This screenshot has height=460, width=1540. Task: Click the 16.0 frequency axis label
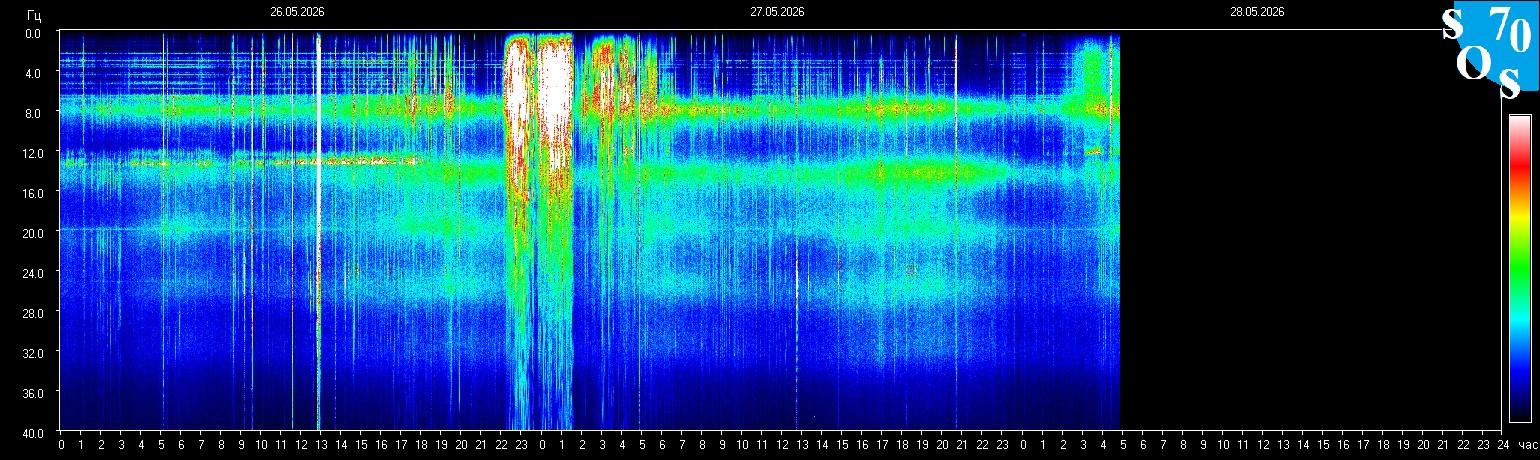tap(31, 193)
